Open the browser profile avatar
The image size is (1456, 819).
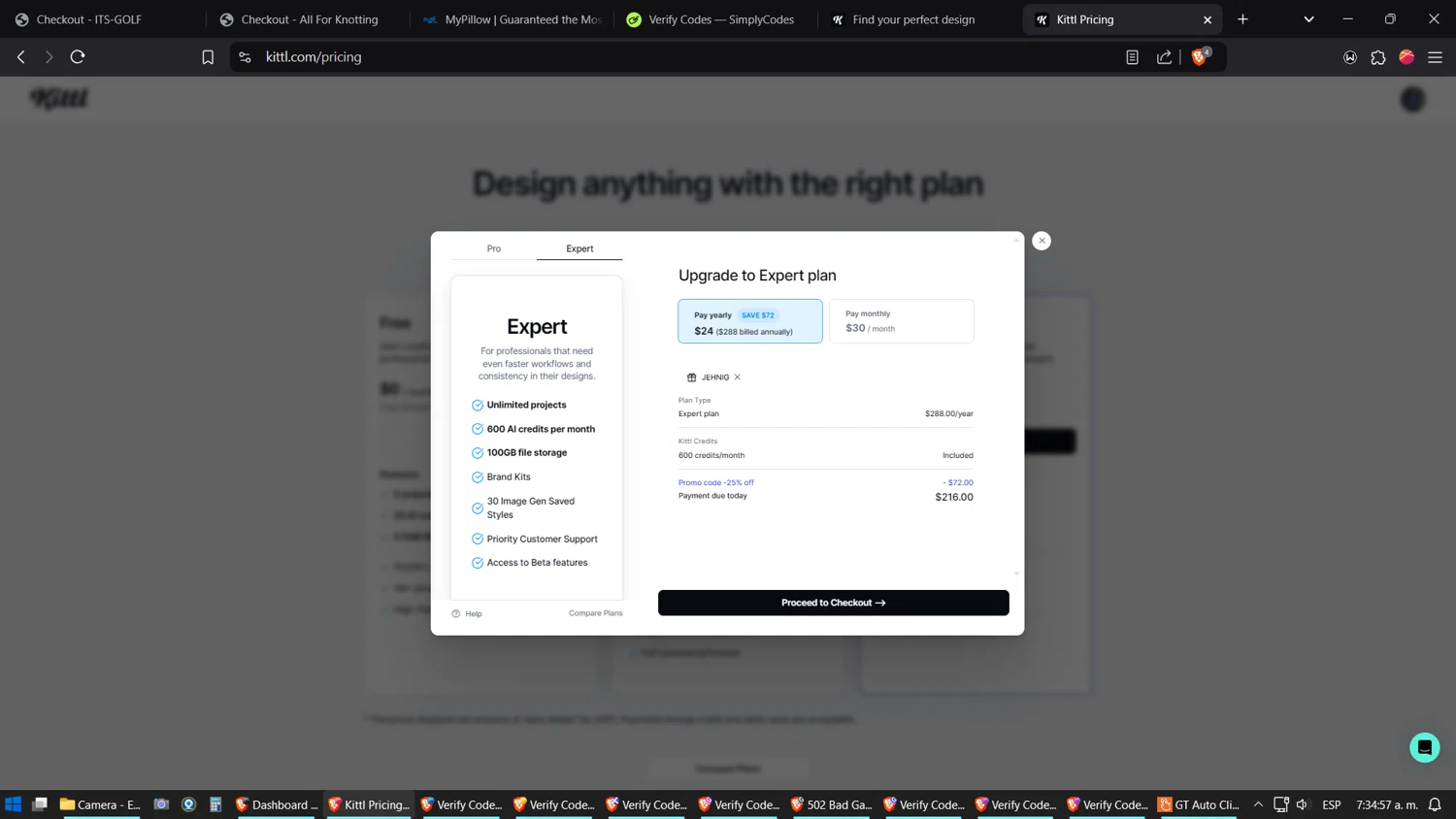tap(1406, 57)
